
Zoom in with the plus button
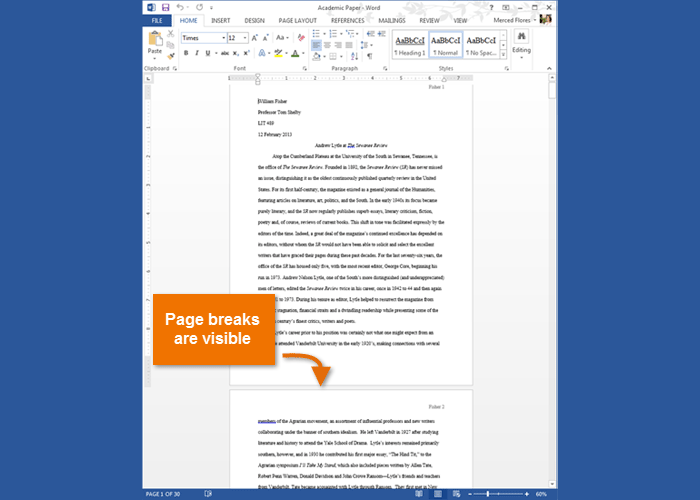527,494
